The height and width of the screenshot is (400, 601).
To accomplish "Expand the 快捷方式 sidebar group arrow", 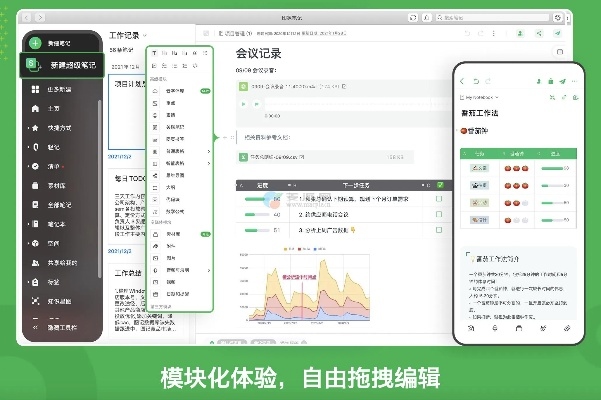I will (x=28, y=128).
